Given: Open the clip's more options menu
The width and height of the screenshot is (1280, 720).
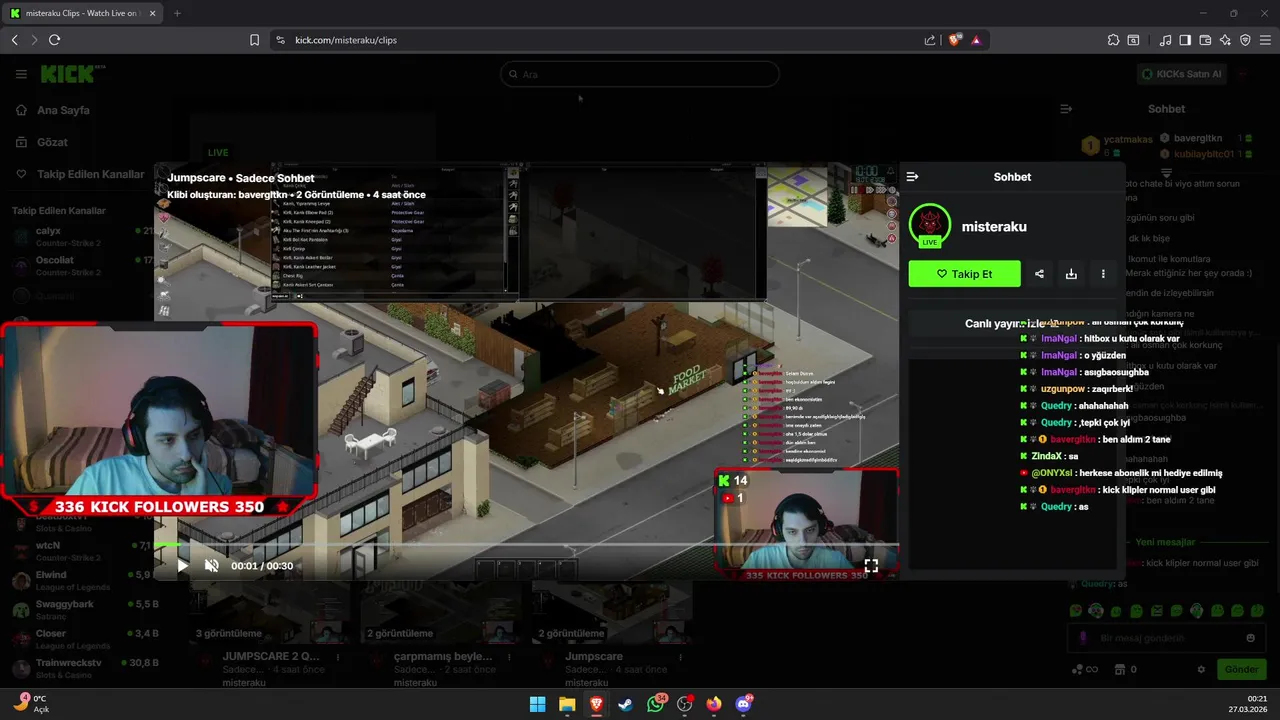Looking at the screenshot, I should [x=1103, y=274].
